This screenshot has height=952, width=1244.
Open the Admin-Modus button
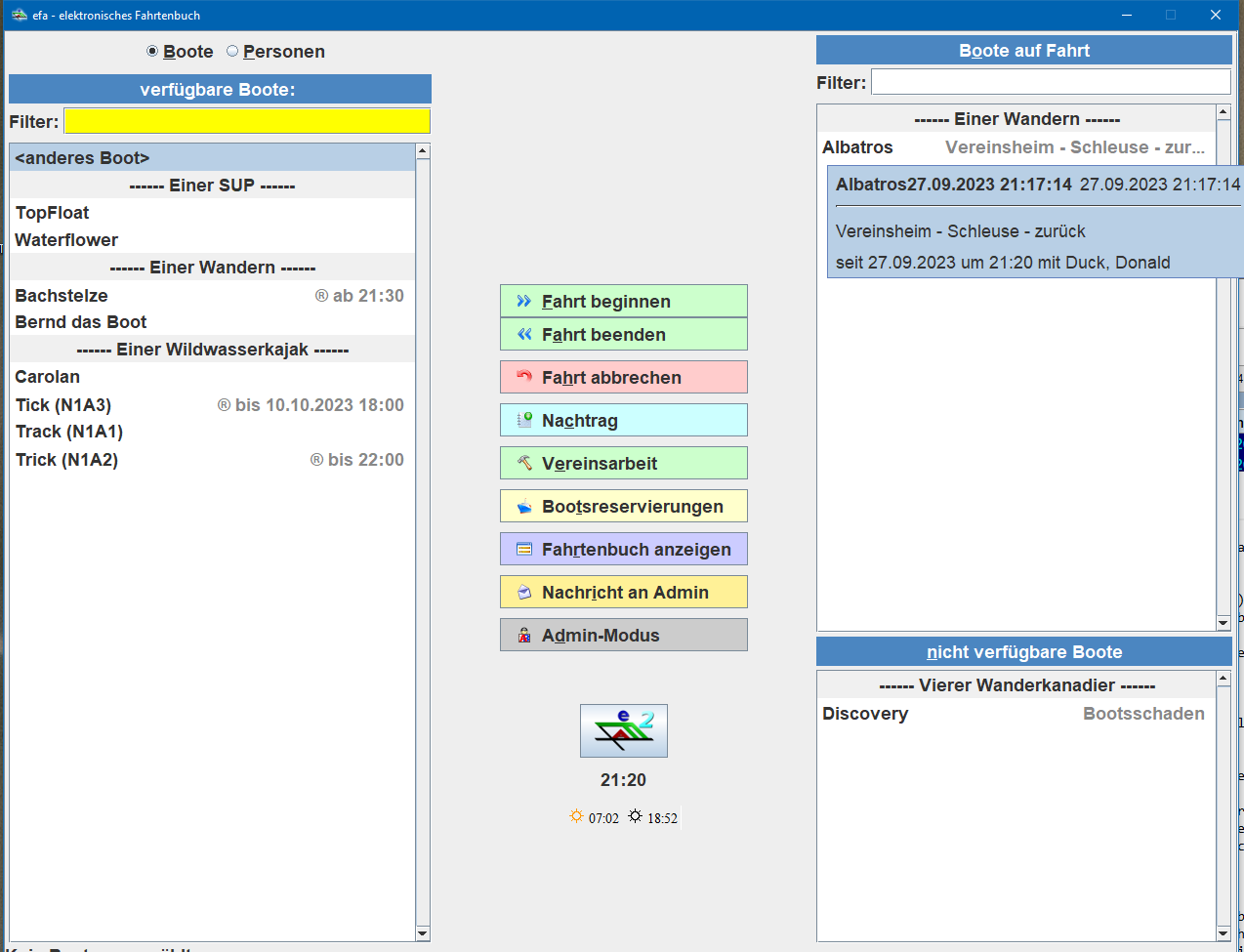(623, 635)
